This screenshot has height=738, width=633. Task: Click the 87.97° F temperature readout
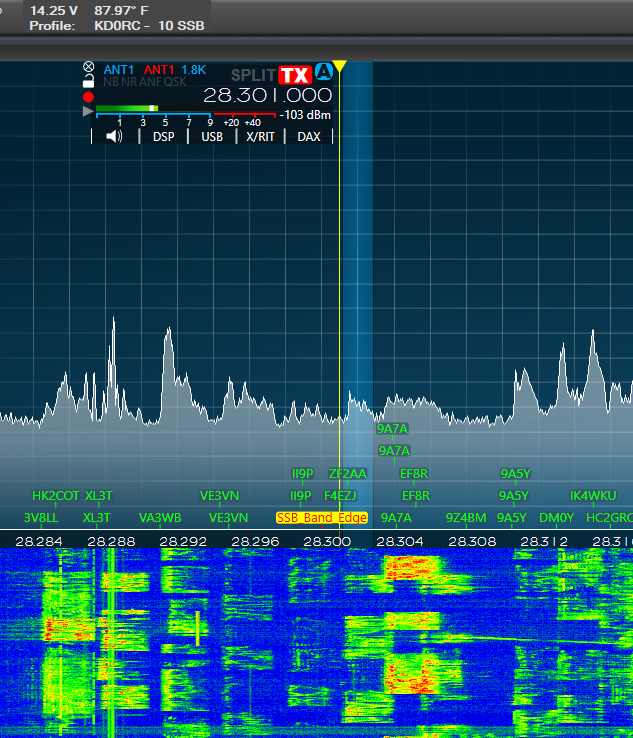point(121,10)
